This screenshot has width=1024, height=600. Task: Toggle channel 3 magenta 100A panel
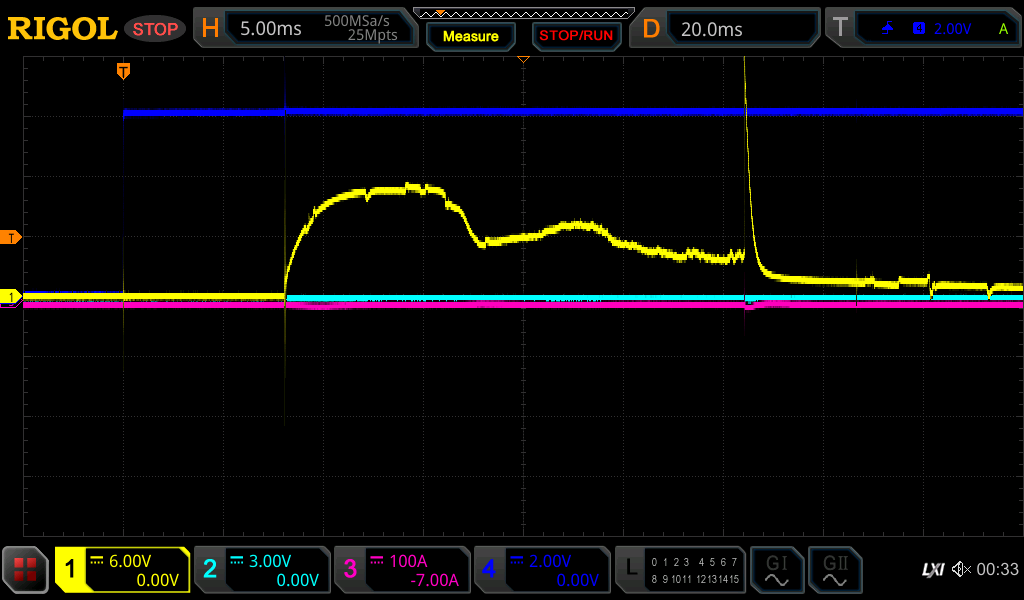tap(402, 570)
